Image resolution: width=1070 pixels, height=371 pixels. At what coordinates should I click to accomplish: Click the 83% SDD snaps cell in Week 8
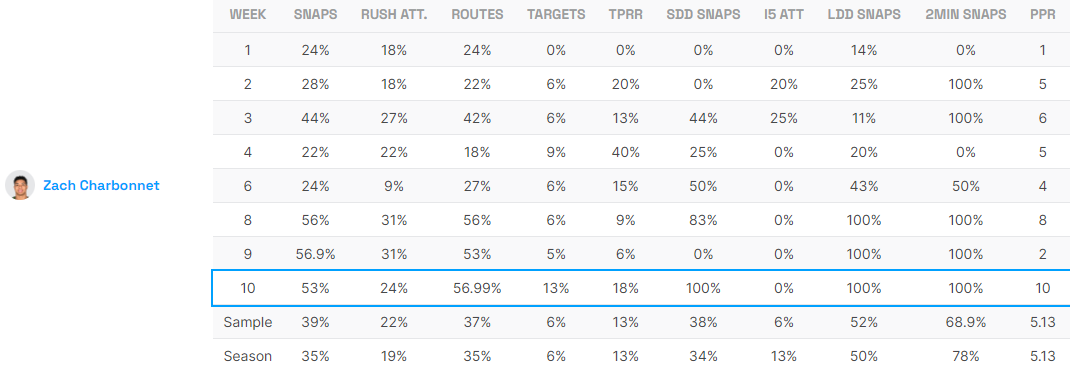[x=704, y=220]
